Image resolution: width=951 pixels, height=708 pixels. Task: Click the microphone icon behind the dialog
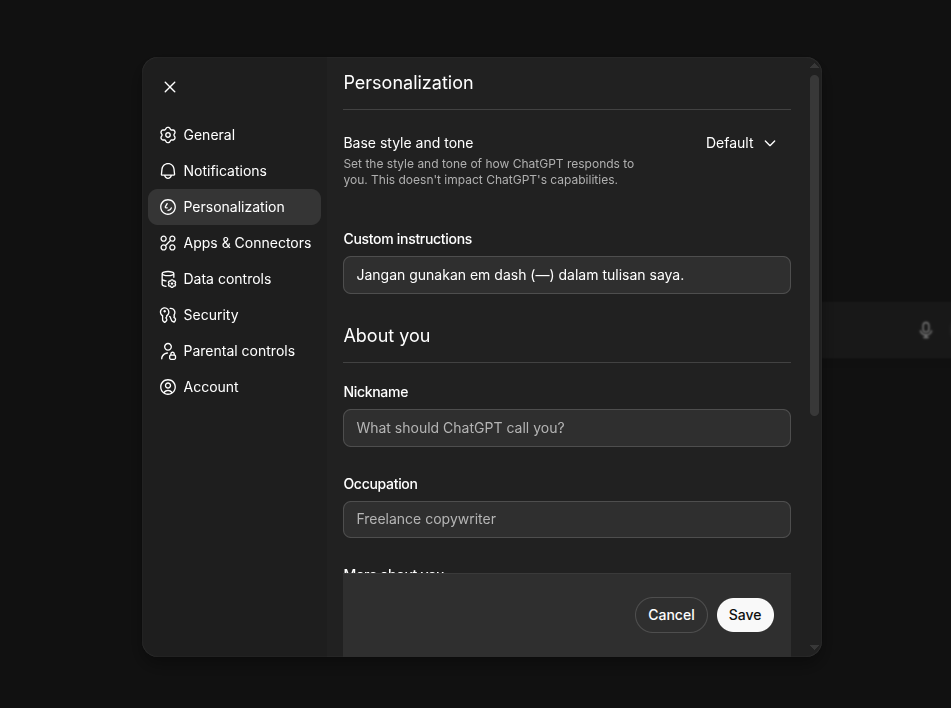926,330
